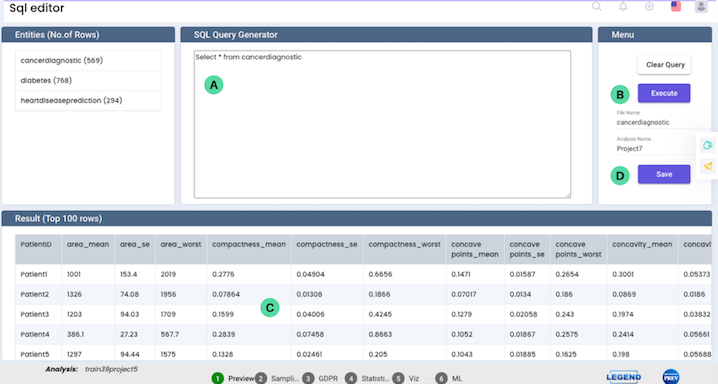The width and height of the screenshot is (718, 384).
Task: Open the user profile avatar
Action: (701, 6)
